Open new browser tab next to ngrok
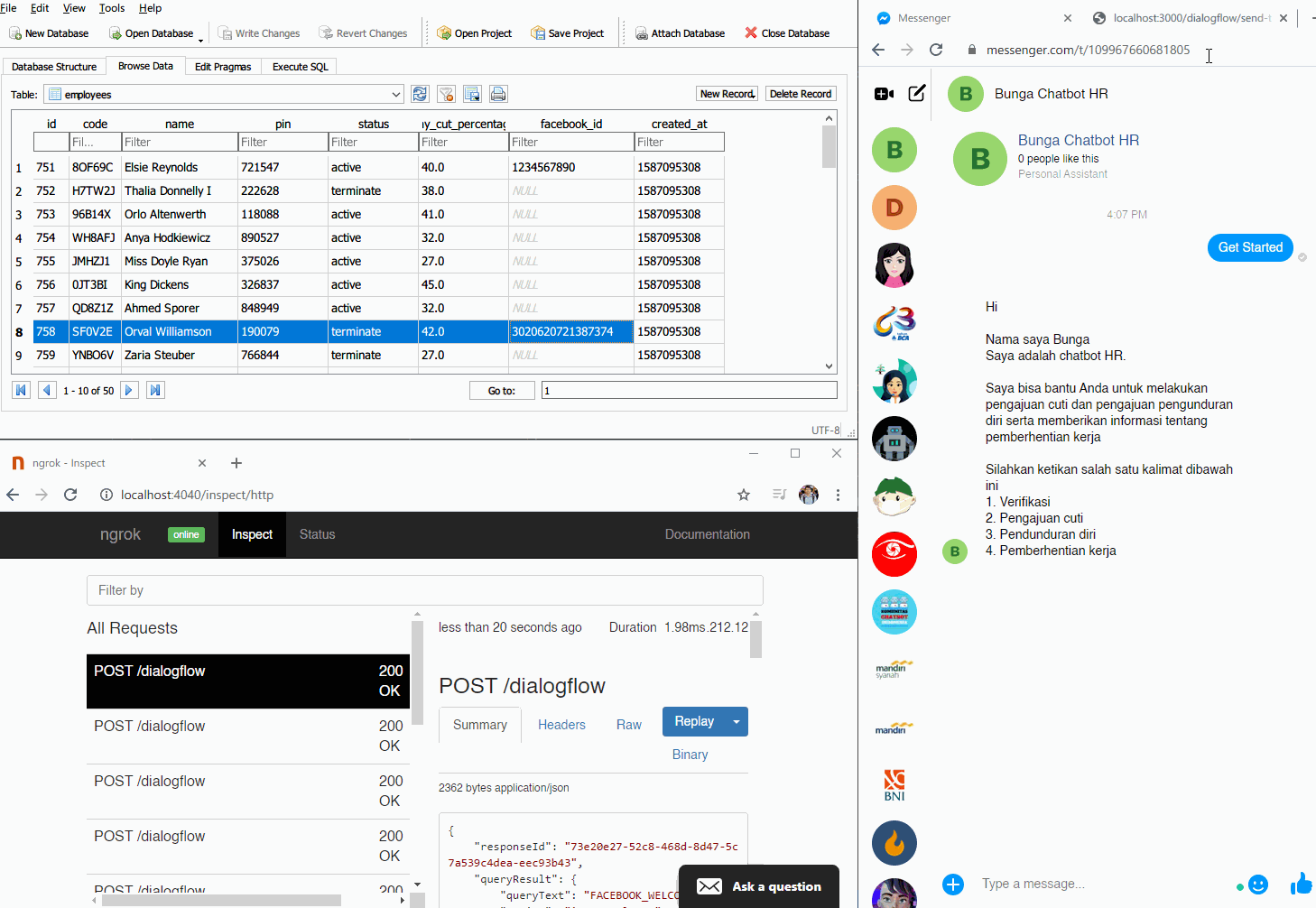 click(x=236, y=463)
